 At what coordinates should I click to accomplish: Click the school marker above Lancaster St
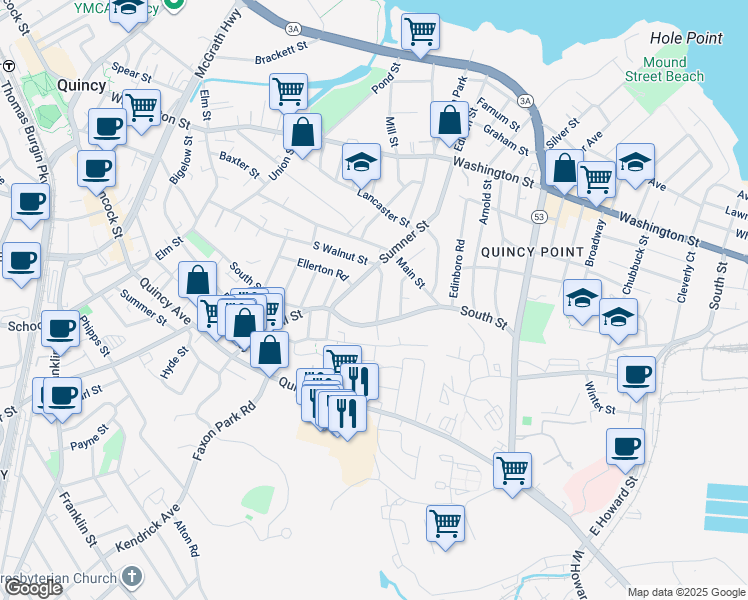362,162
